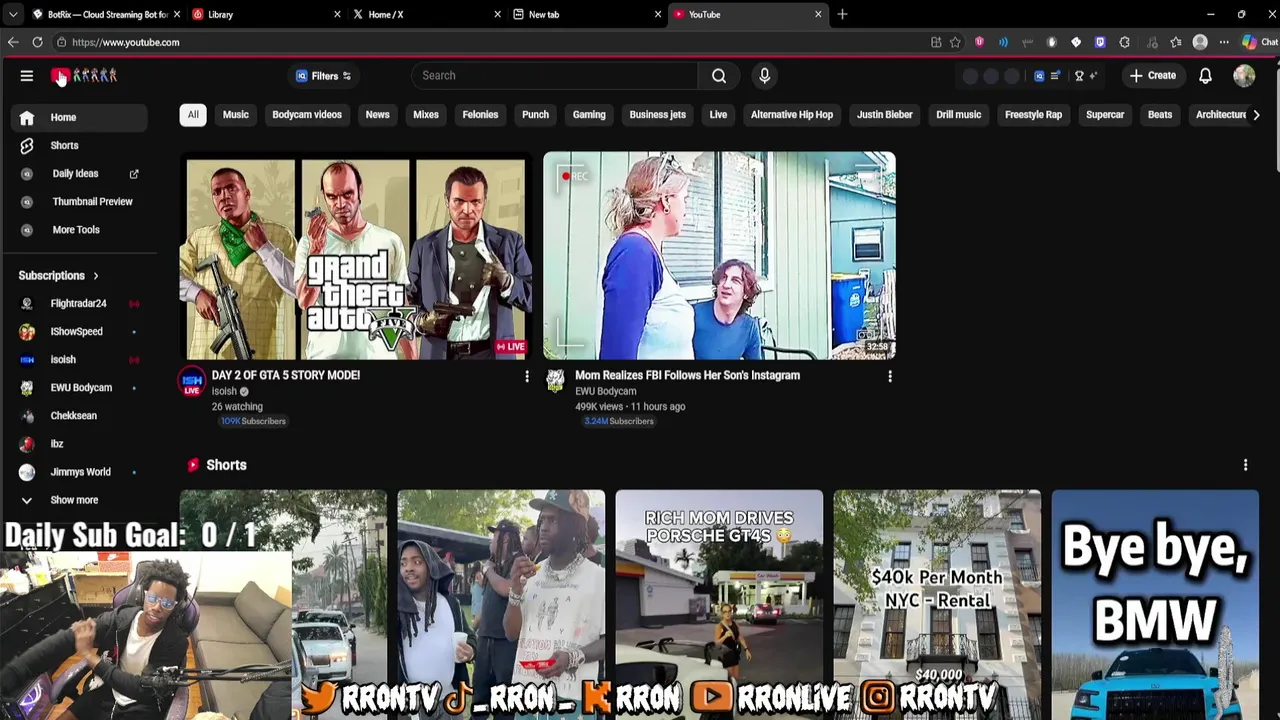Open Thumbnail Preview in sidebar
The image size is (1280, 720).
coord(79,202)
